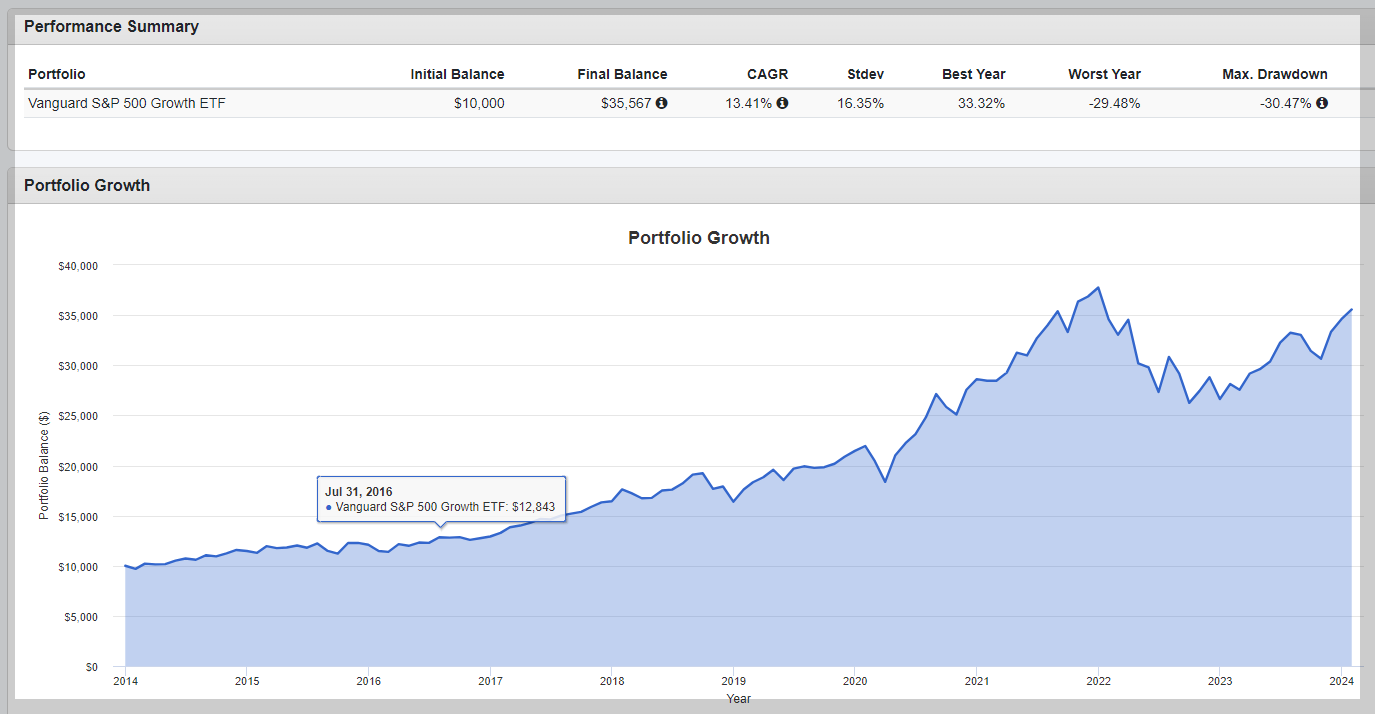Click the $15,000 y-axis label
1375x714 pixels.
coord(77,517)
